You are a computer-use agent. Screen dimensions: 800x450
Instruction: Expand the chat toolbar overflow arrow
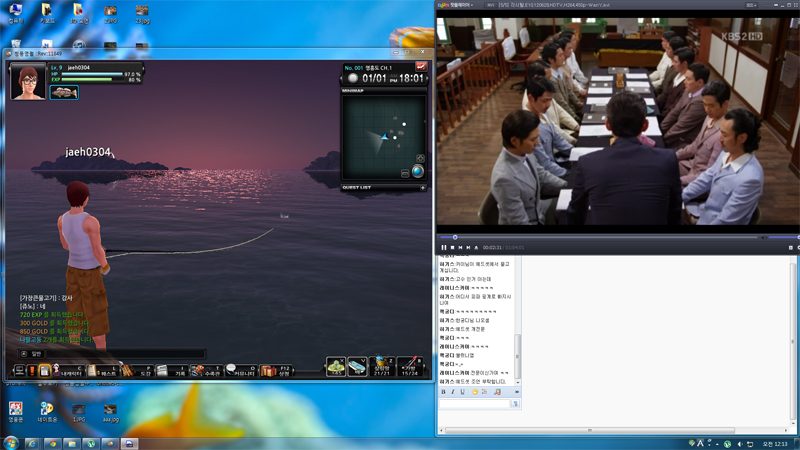(516, 392)
